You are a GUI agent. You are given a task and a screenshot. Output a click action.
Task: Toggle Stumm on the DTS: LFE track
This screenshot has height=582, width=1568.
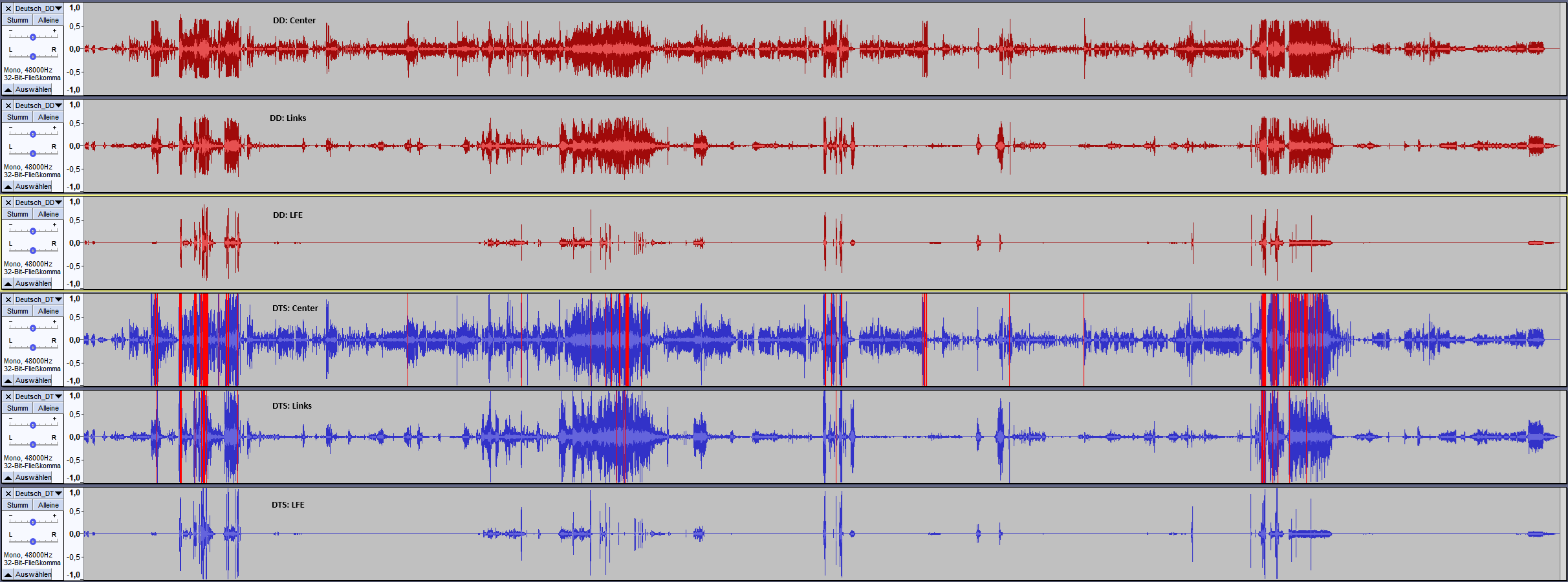pyautogui.click(x=17, y=506)
